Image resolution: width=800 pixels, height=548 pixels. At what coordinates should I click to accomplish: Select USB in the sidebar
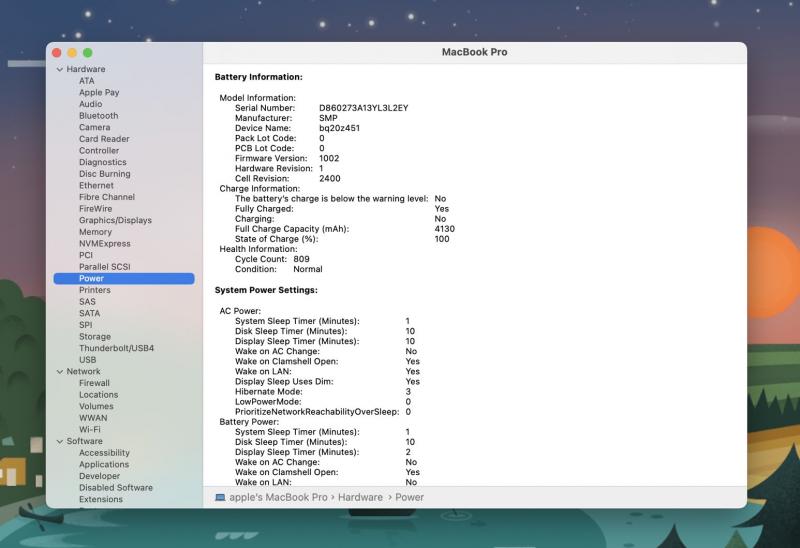click(x=87, y=360)
